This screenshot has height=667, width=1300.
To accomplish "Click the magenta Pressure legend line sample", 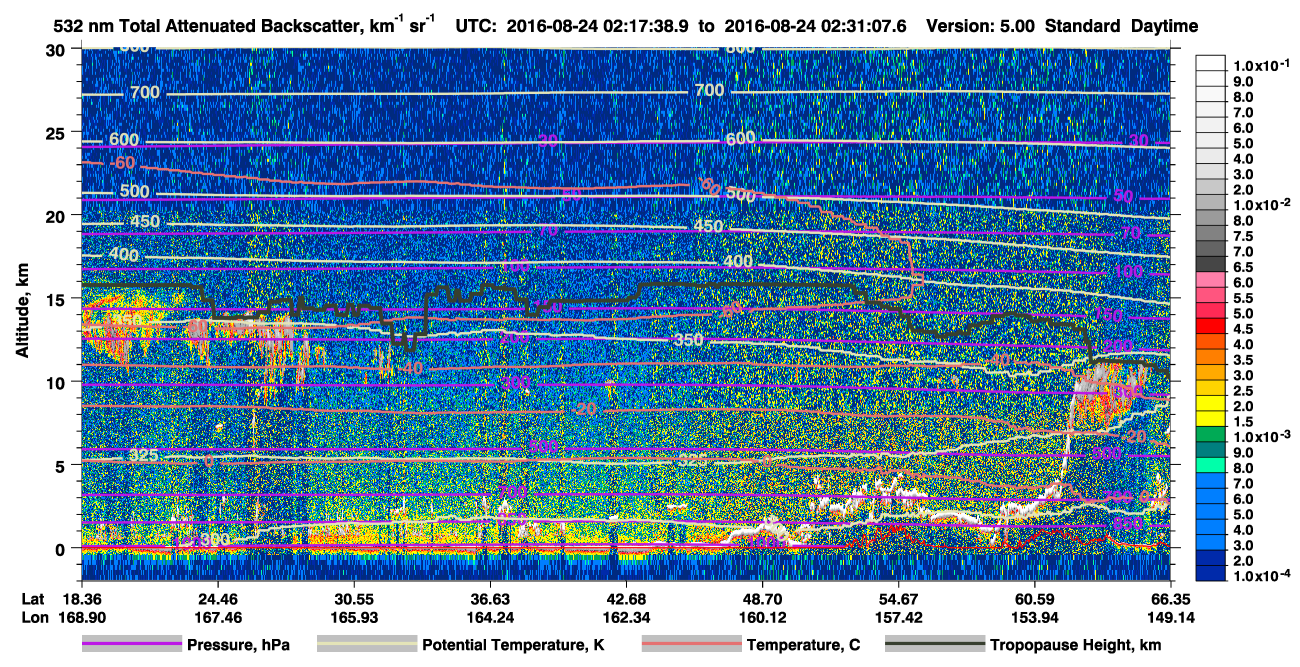I will tap(132, 645).
